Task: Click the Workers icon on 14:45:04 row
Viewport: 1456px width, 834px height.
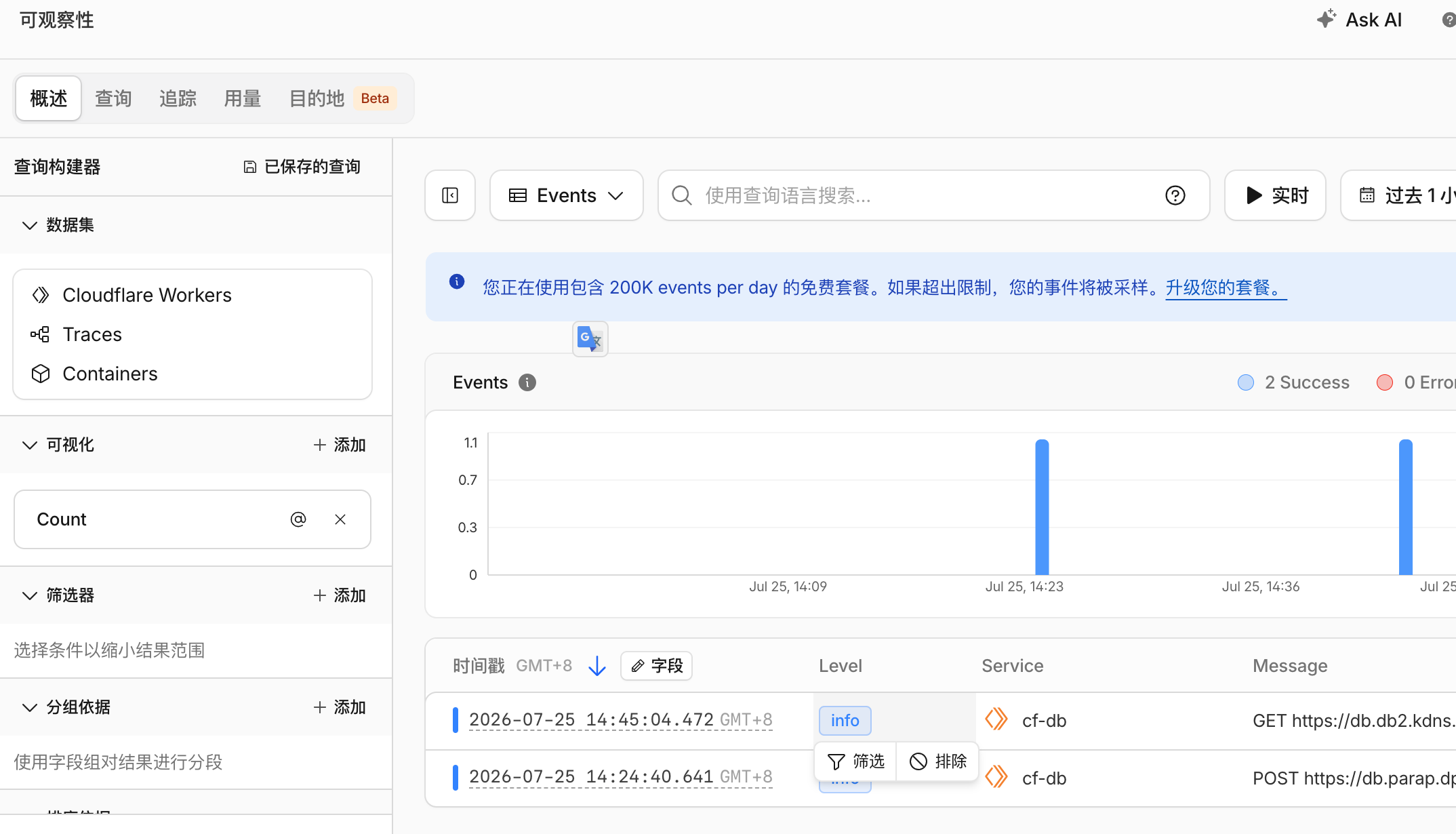Action: (996, 719)
